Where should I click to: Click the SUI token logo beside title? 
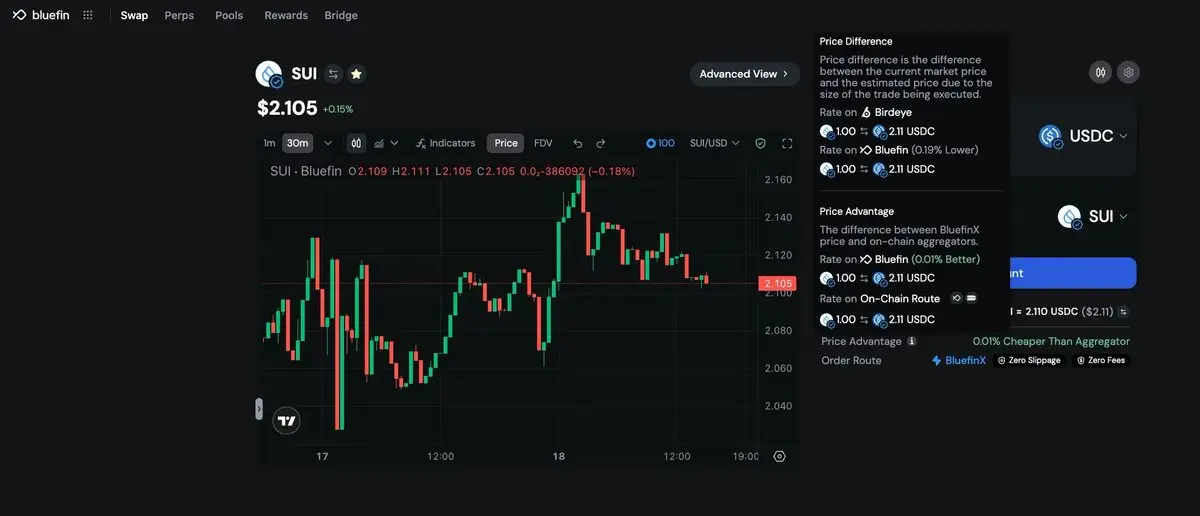pyautogui.click(x=269, y=74)
